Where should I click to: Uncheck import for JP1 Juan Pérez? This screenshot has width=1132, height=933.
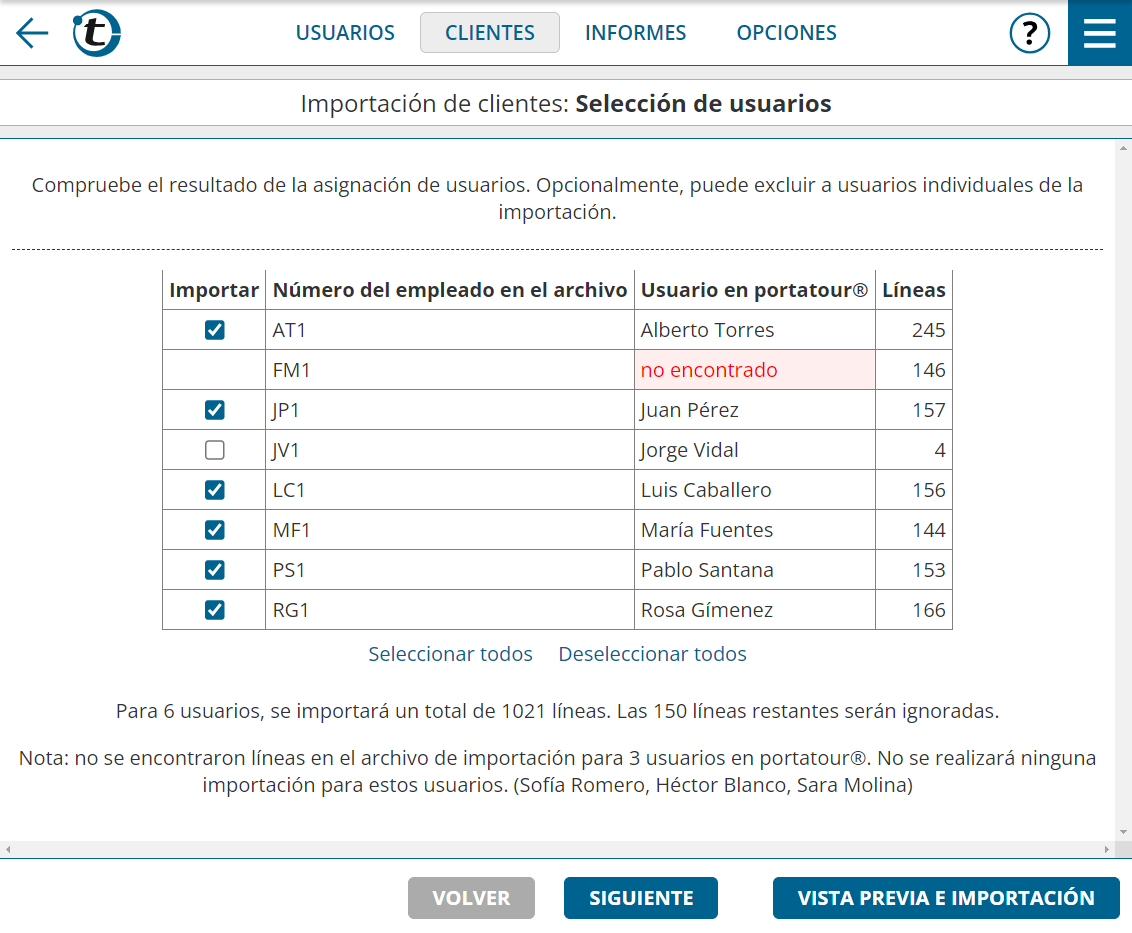click(x=214, y=410)
